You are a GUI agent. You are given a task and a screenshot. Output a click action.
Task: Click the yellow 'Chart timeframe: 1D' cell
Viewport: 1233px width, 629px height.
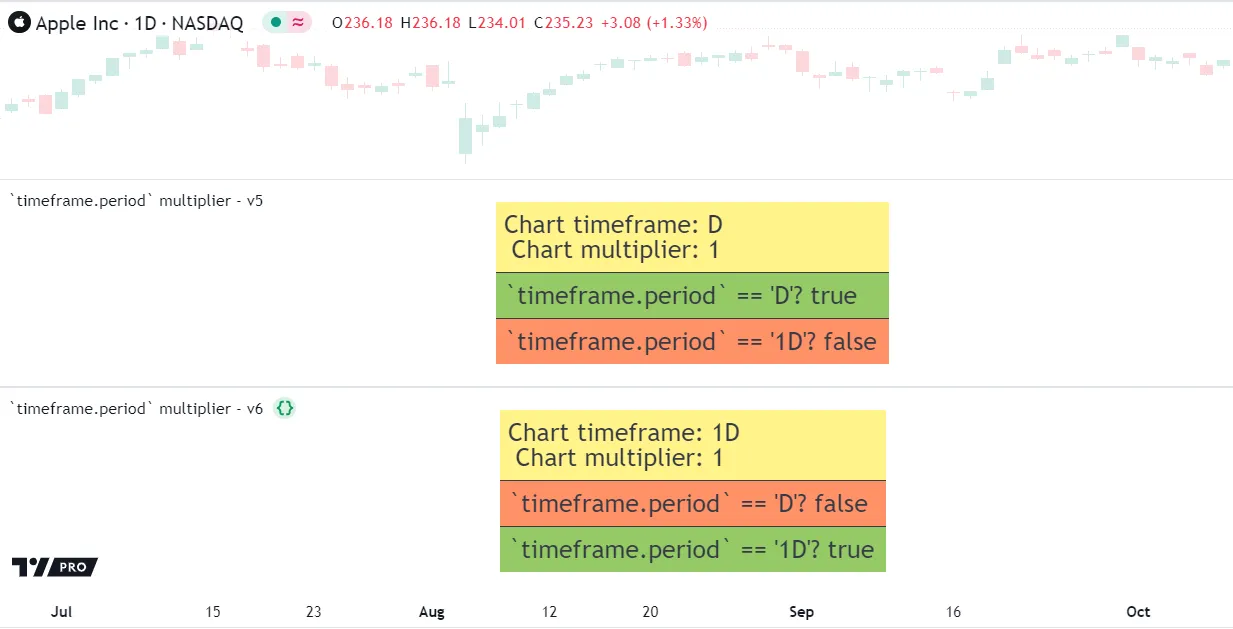(692, 445)
